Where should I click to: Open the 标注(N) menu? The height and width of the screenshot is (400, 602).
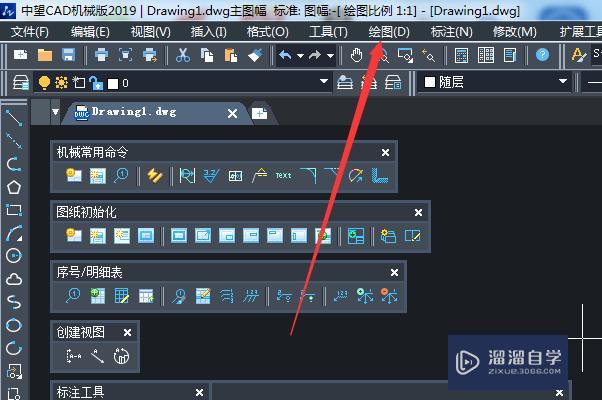452,32
